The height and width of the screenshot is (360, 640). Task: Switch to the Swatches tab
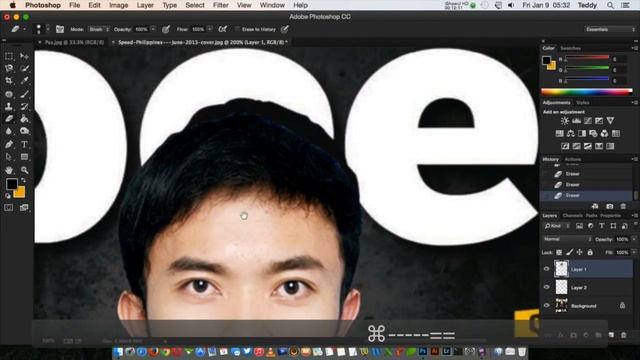(570, 48)
